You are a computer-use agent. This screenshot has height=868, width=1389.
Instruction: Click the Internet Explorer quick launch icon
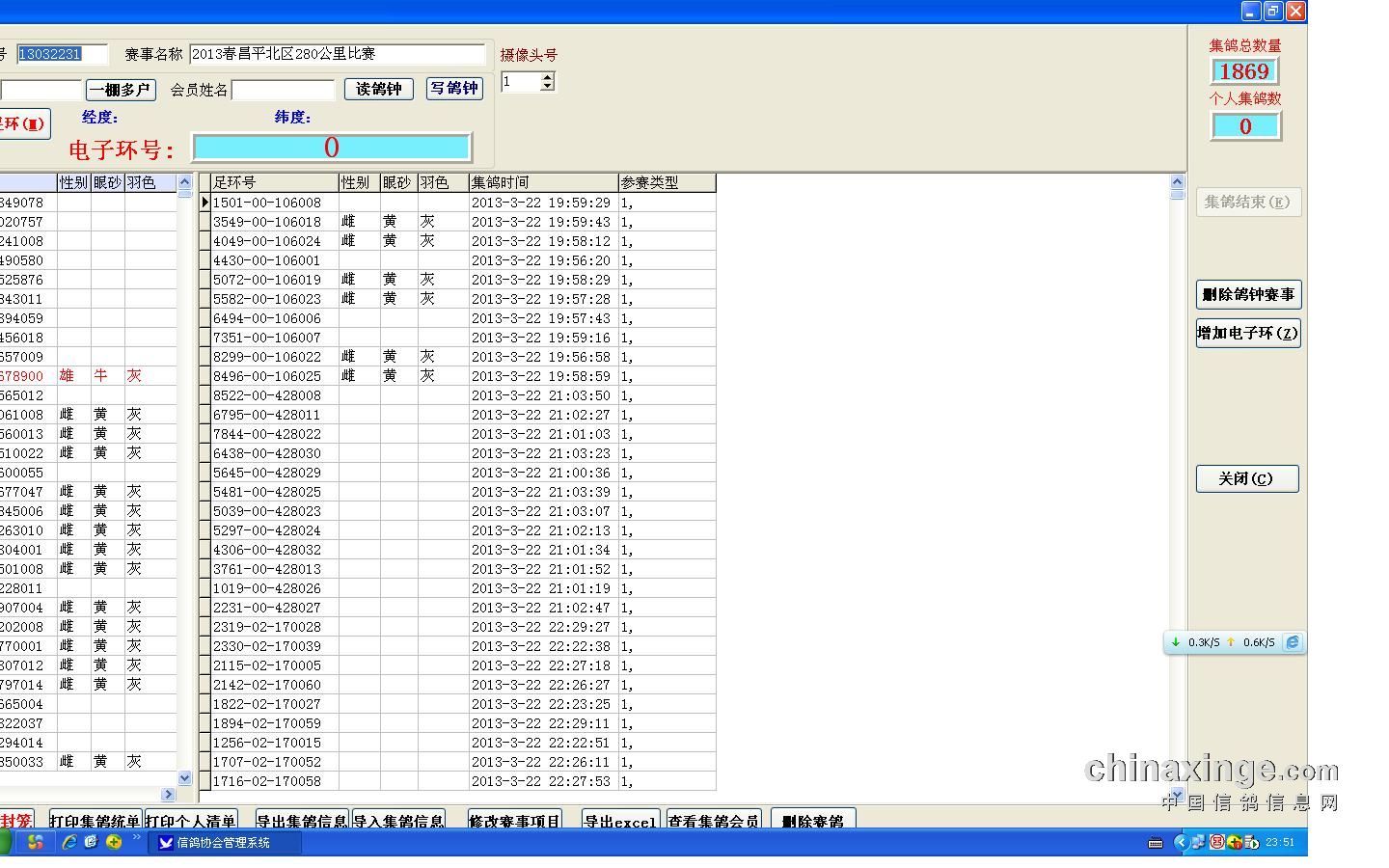(x=69, y=842)
